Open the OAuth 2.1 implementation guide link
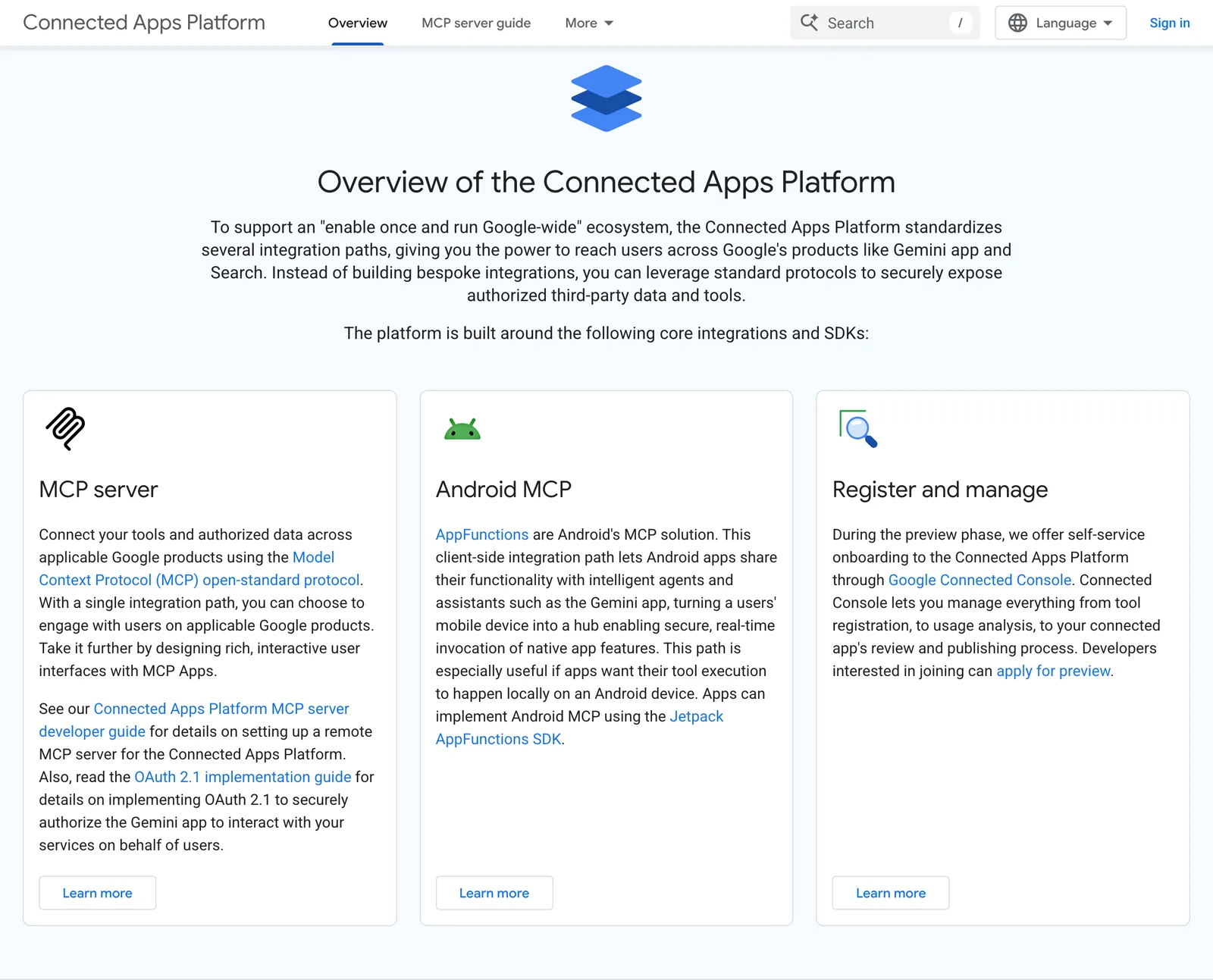 pyautogui.click(x=243, y=777)
